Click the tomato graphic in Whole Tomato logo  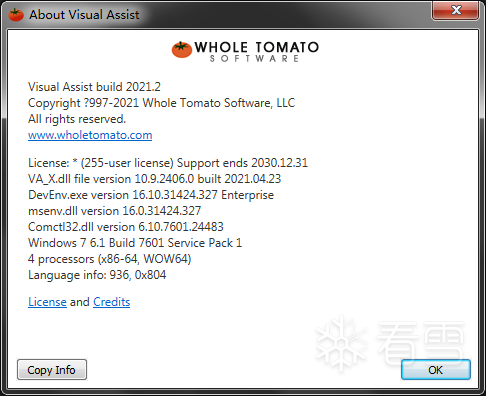click(x=182, y=50)
